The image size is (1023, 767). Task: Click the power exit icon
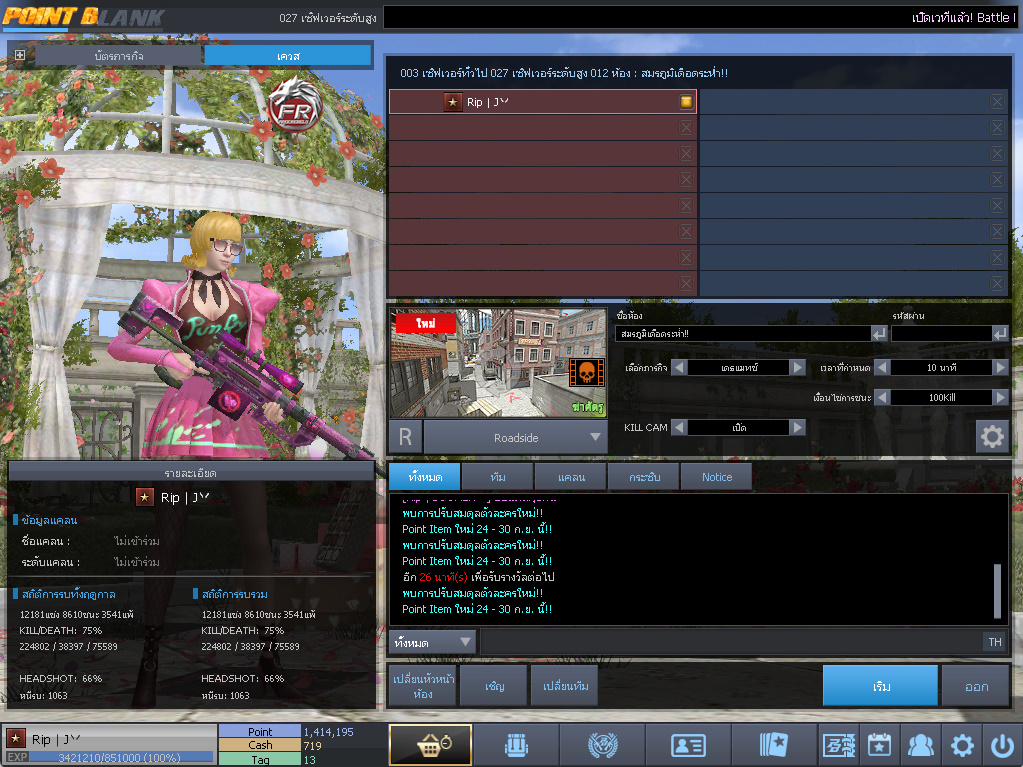click(1001, 745)
